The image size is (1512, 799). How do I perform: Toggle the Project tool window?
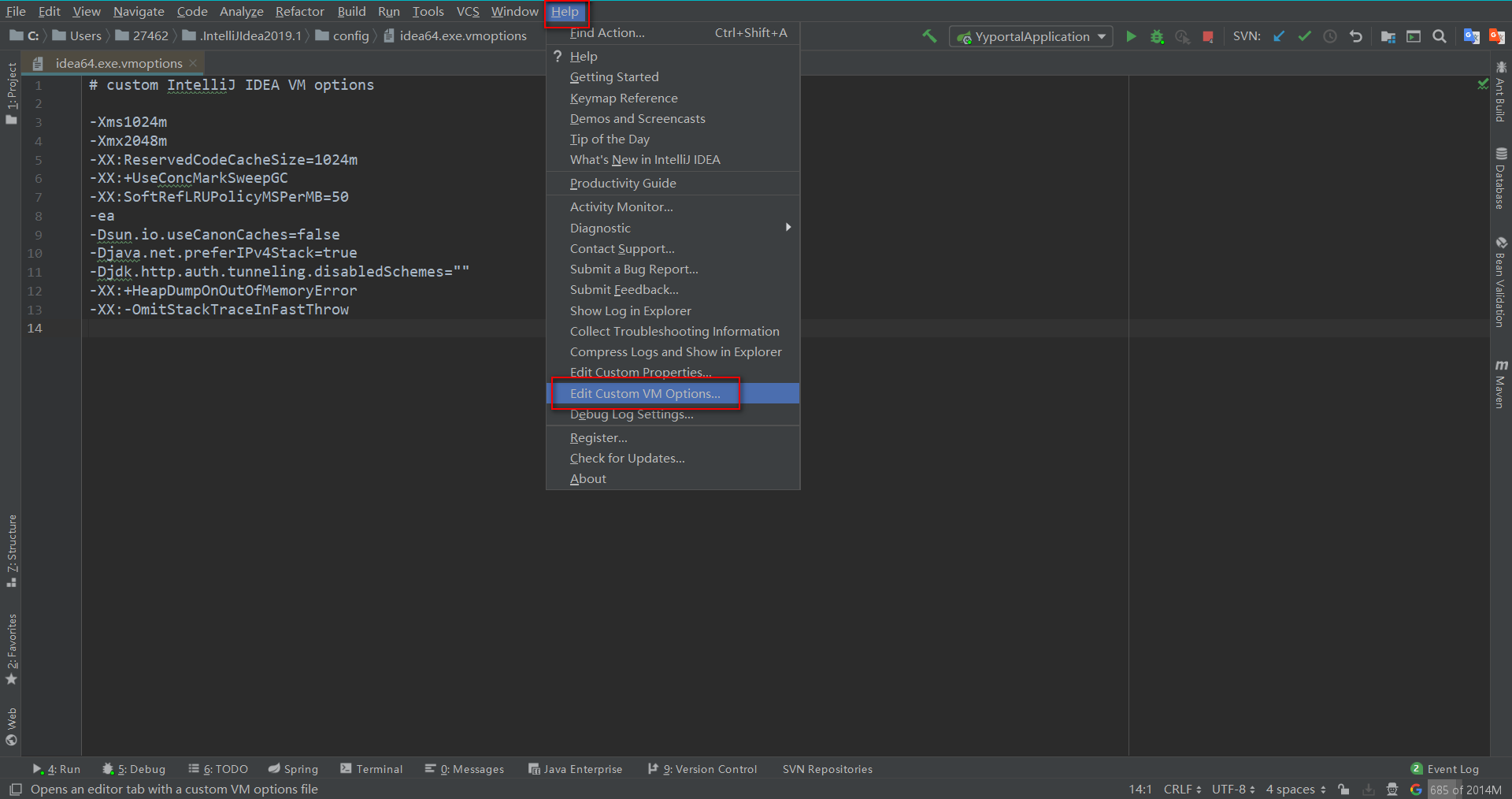11,92
